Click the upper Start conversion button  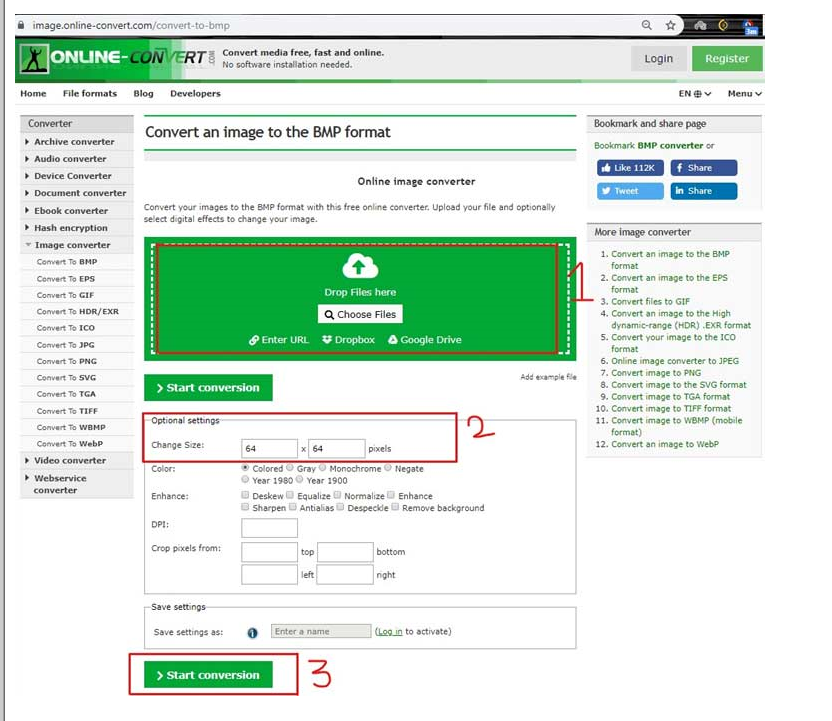click(208, 388)
